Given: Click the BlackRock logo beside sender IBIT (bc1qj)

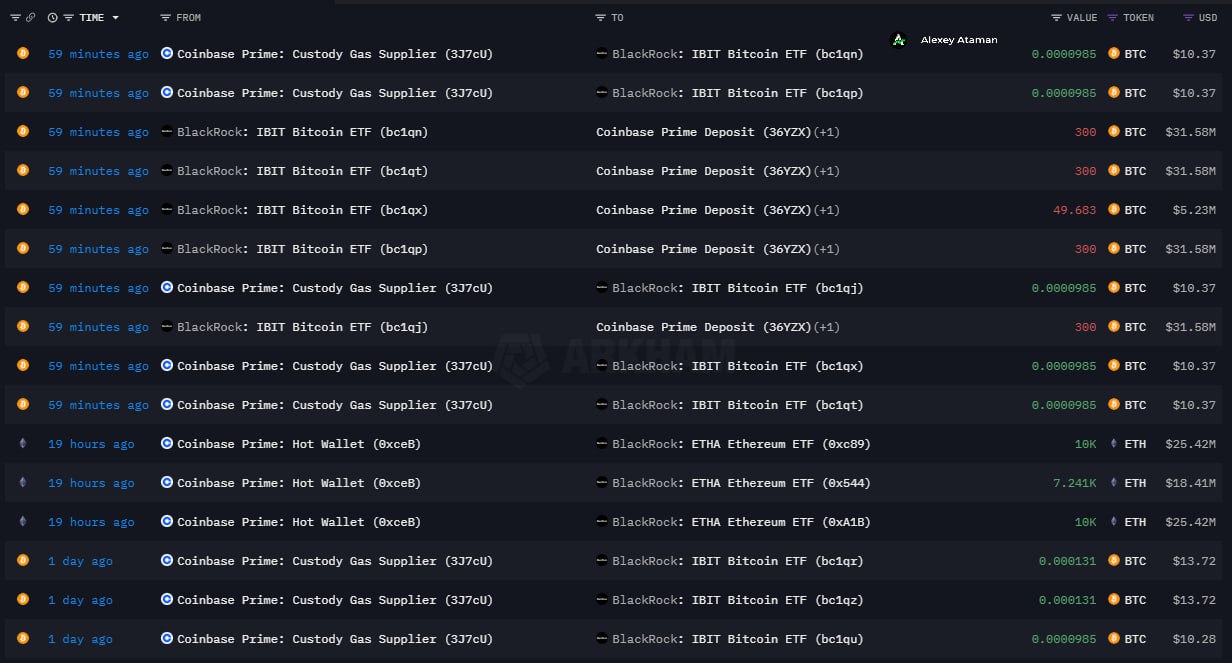Looking at the screenshot, I should tap(167, 327).
